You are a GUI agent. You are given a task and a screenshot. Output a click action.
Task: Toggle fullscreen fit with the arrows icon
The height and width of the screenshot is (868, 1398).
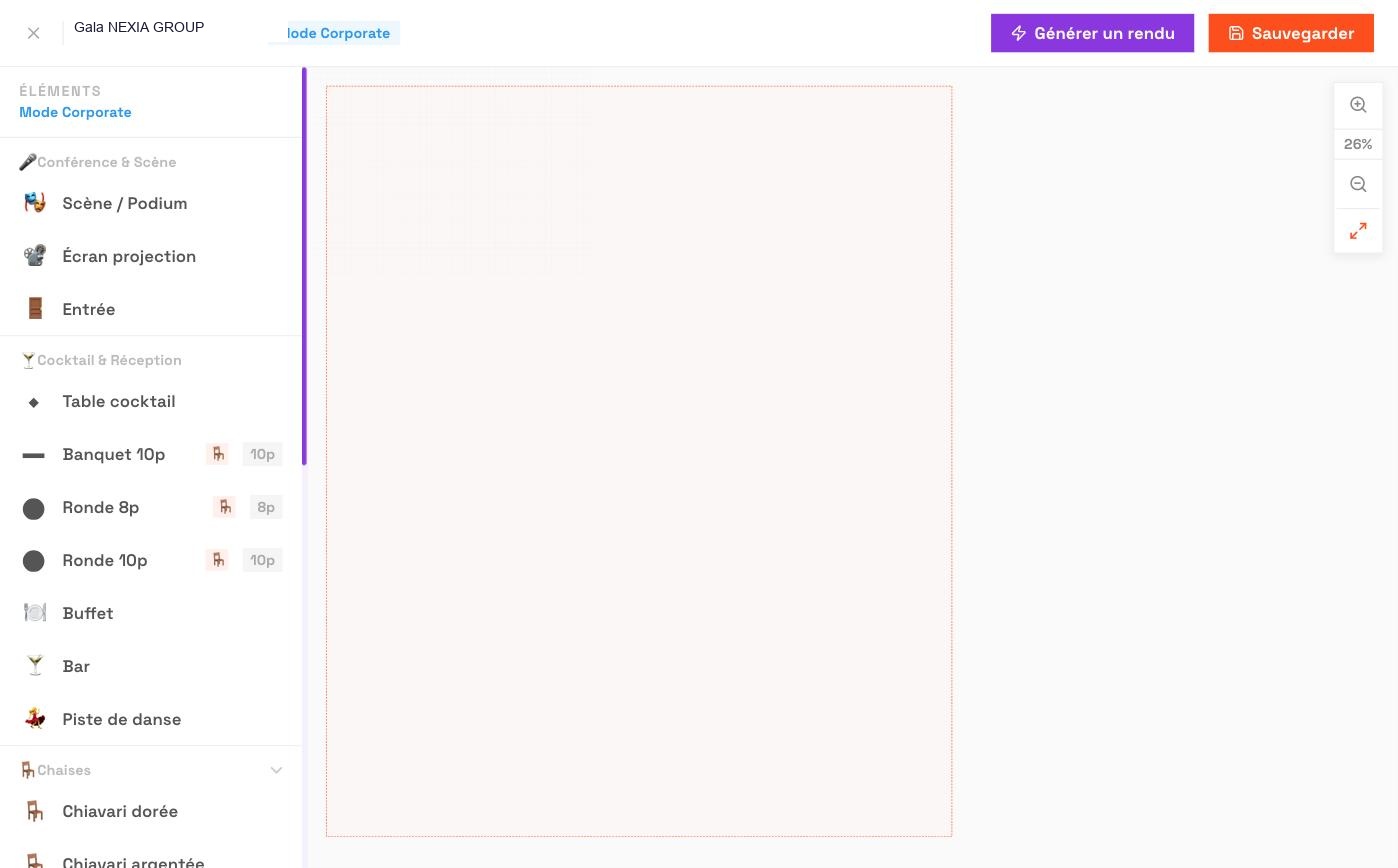point(1358,231)
